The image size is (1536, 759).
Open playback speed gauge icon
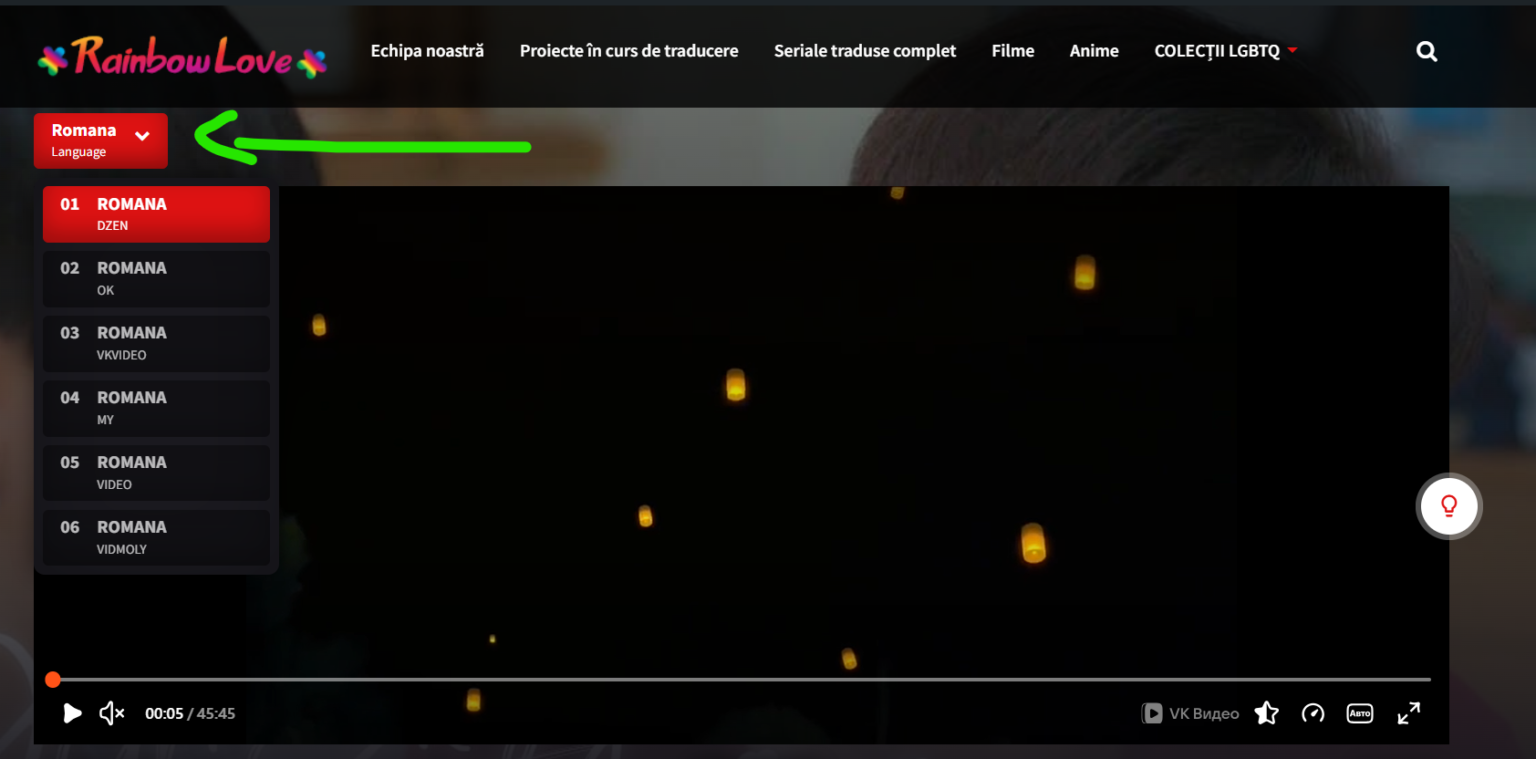click(x=1312, y=713)
